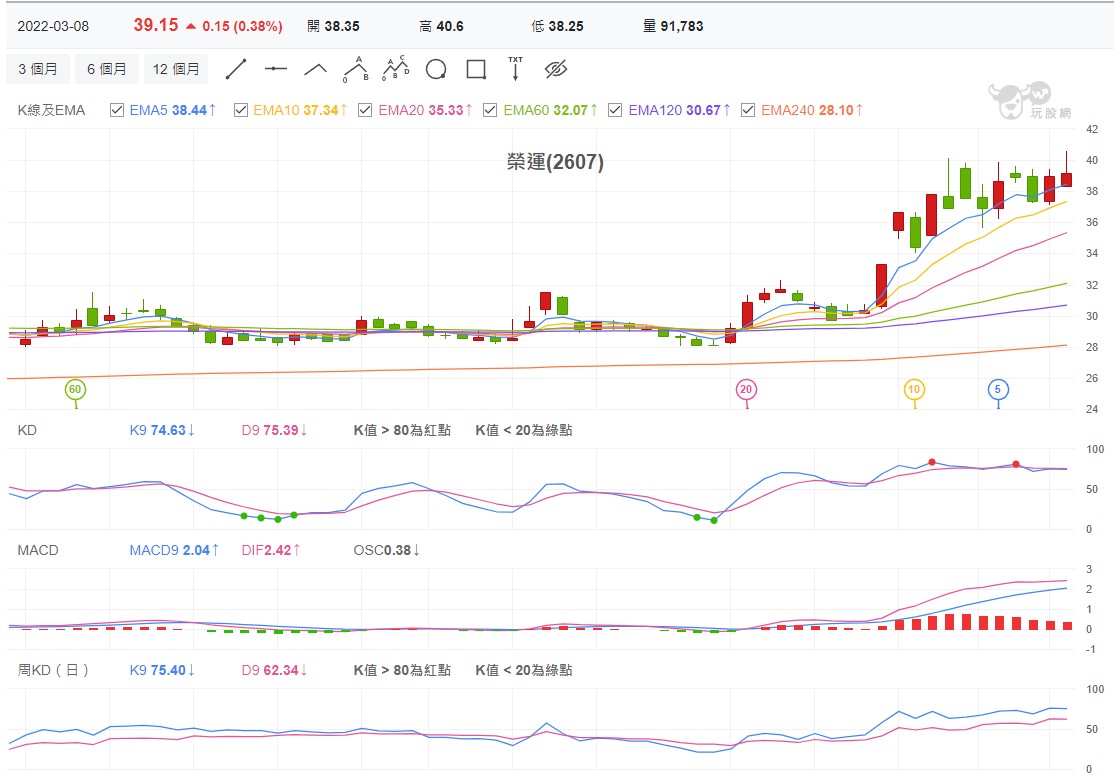The height and width of the screenshot is (776, 1116).
Task: Select the circle drawing tool
Action: (x=436, y=69)
